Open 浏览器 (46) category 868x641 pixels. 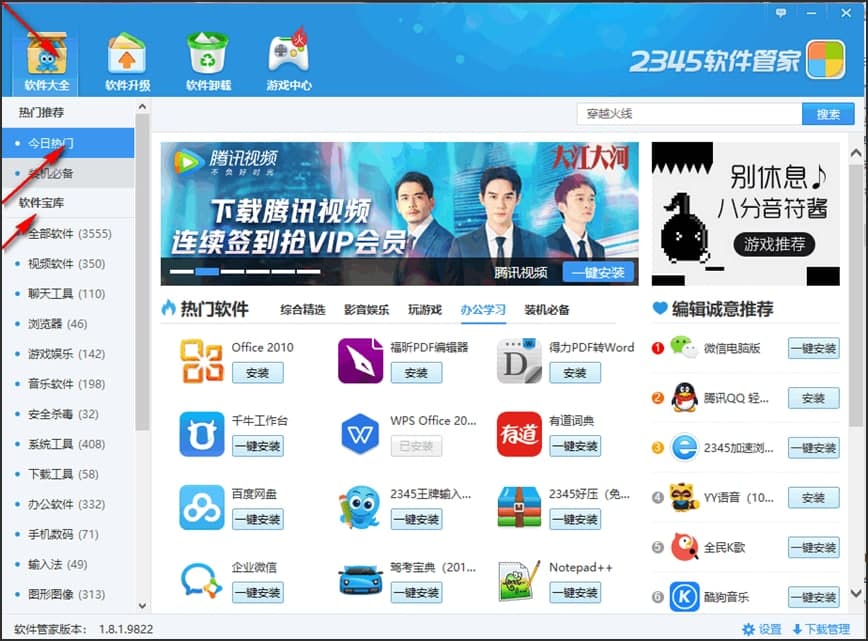pyautogui.click(x=68, y=324)
